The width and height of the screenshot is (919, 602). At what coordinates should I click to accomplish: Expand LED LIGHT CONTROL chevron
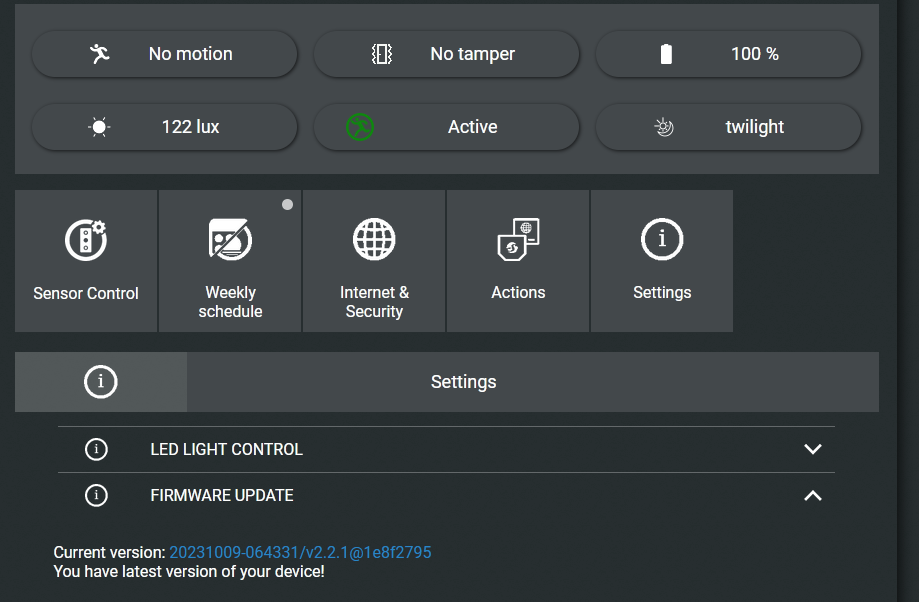tap(813, 449)
